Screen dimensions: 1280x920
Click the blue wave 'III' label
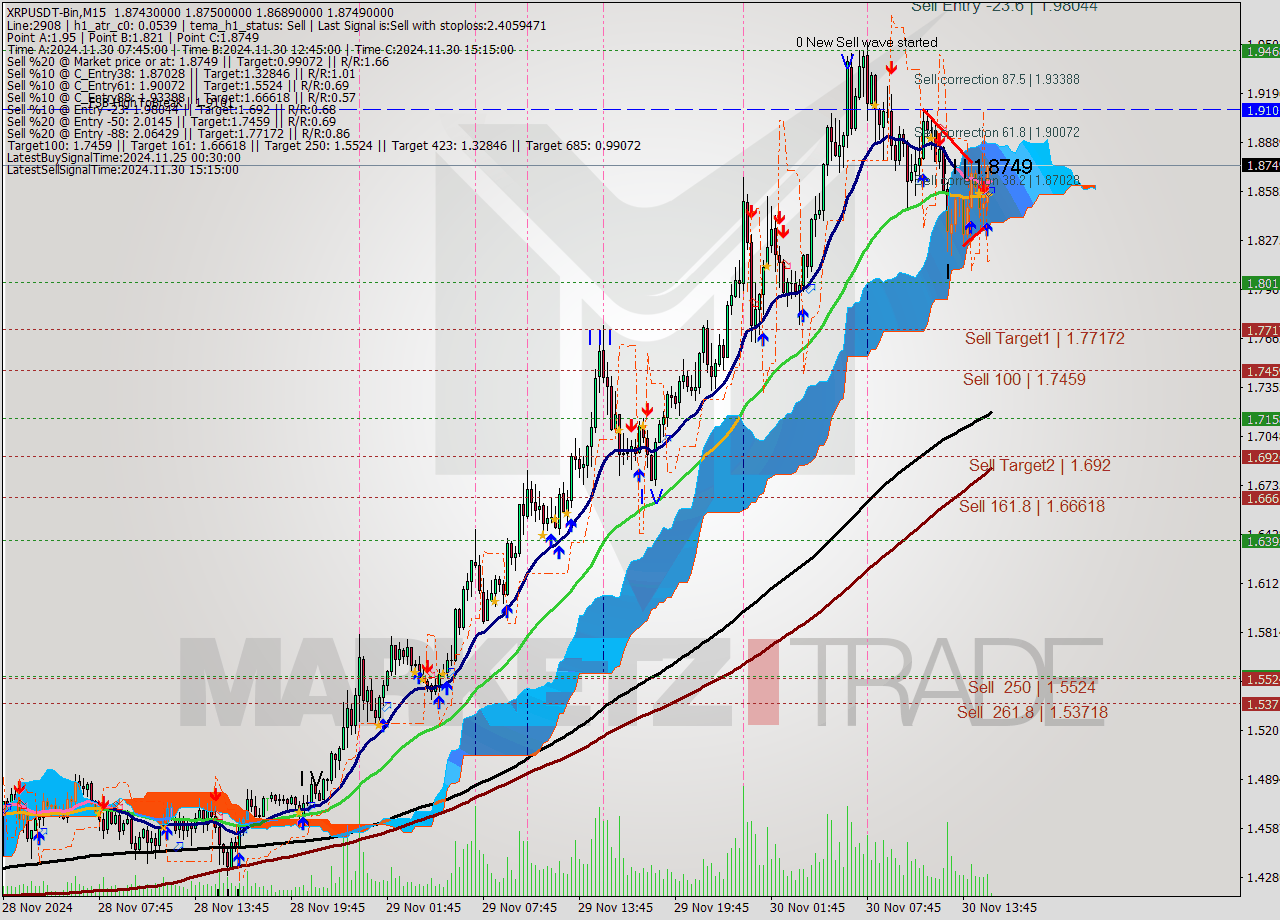tap(599, 338)
